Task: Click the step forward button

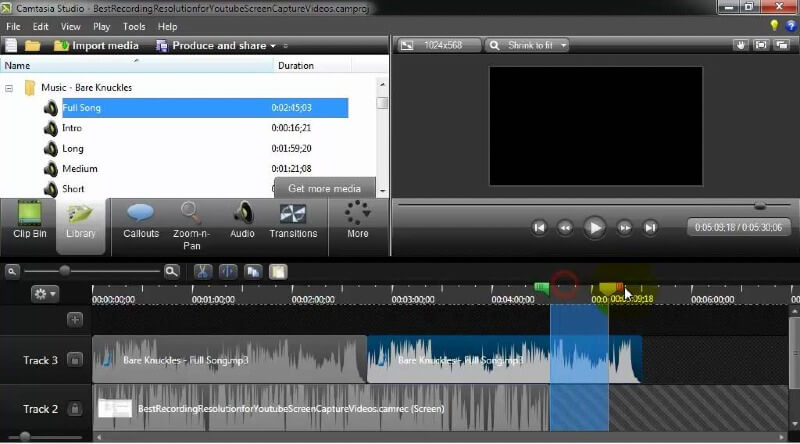Action: click(624, 228)
